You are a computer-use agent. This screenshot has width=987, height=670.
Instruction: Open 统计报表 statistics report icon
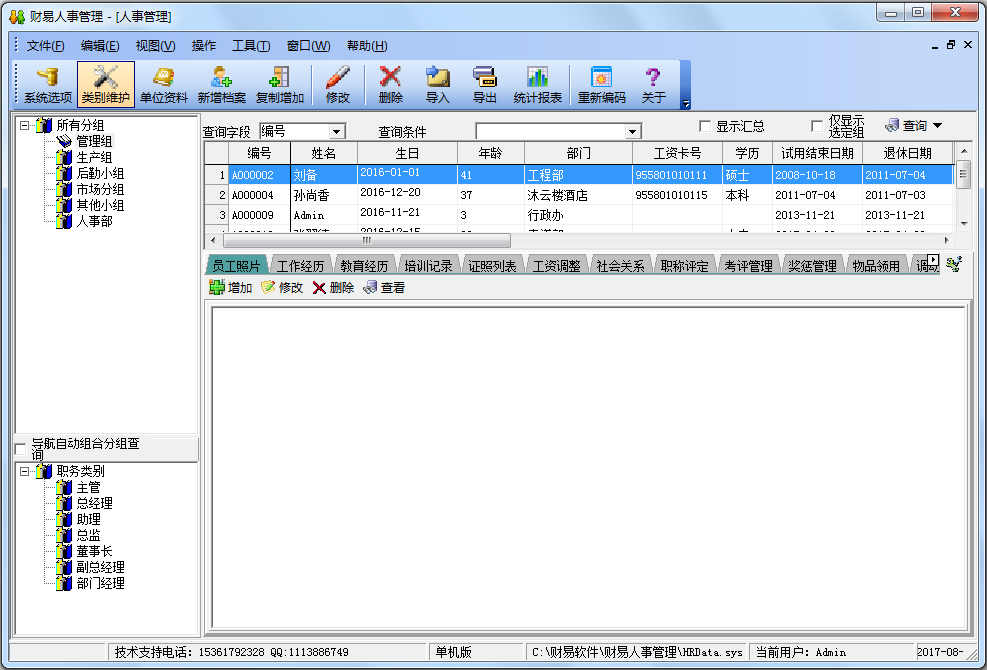pos(538,85)
